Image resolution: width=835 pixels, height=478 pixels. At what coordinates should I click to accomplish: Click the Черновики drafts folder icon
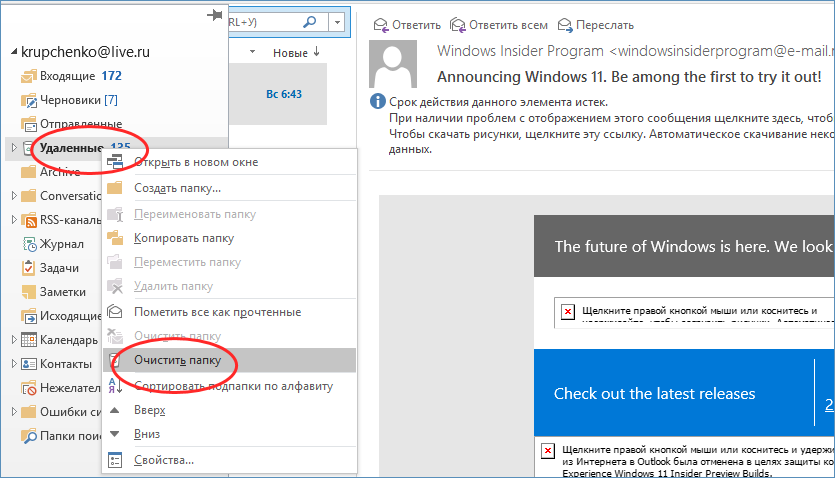point(29,101)
